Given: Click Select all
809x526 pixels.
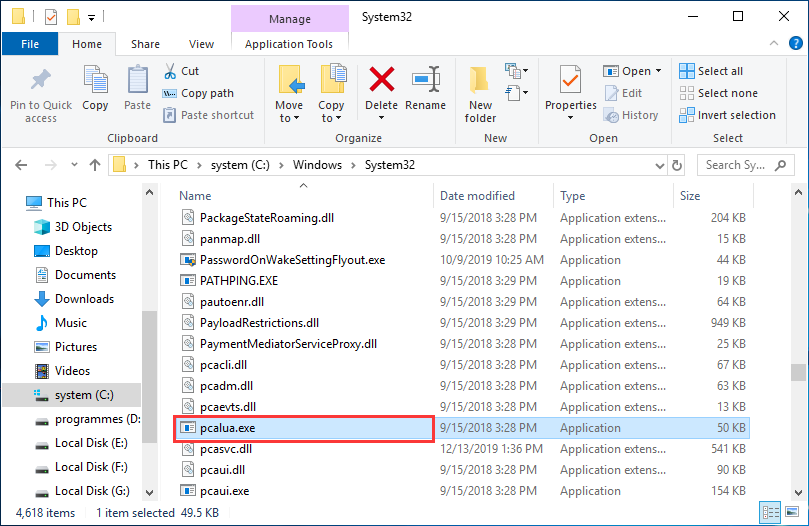Looking at the screenshot, I should pos(711,71).
